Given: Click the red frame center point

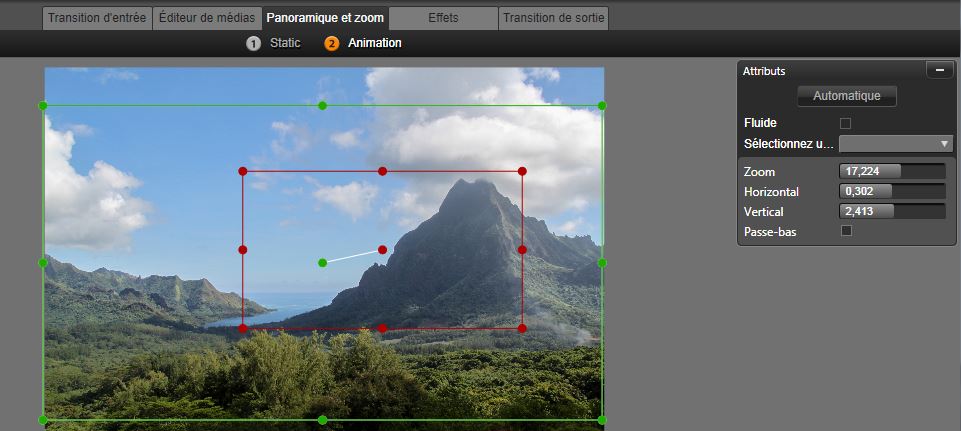Looking at the screenshot, I should pyautogui.click(x=382, y=250).
